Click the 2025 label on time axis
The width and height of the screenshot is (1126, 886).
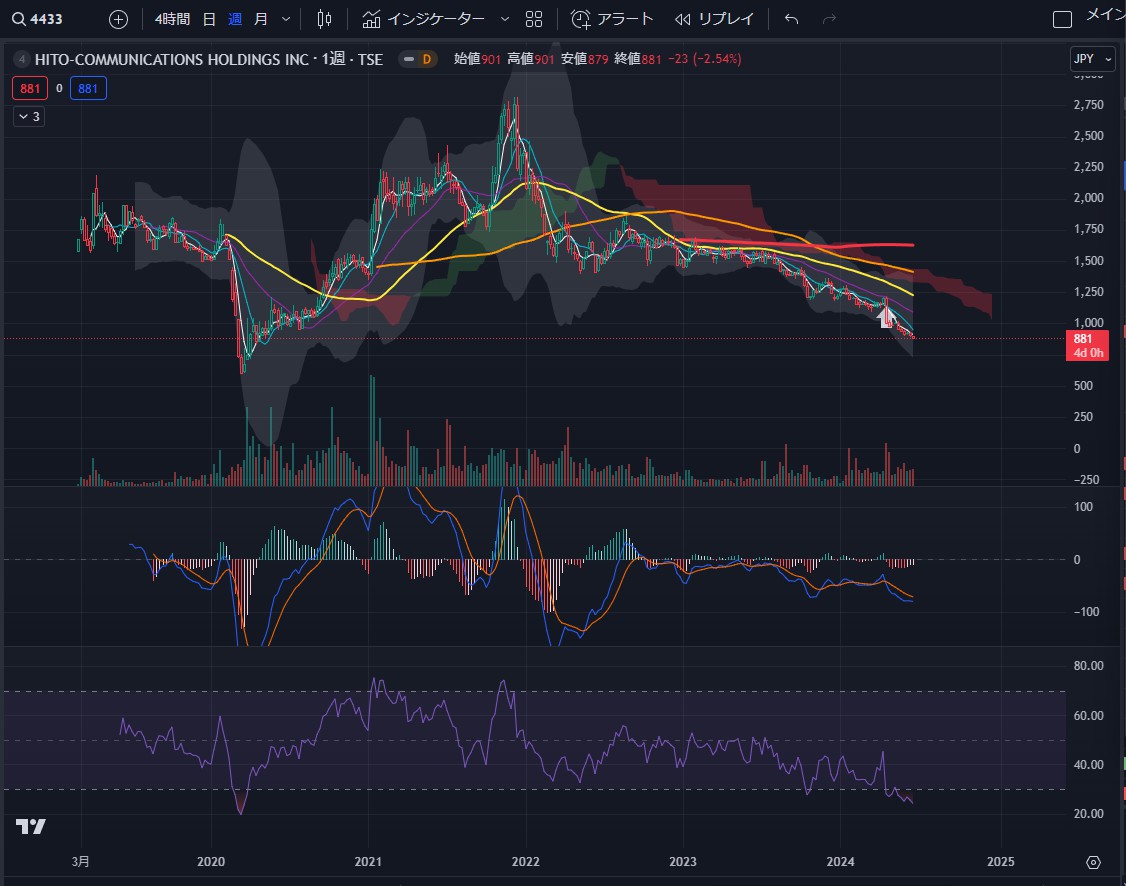coord(1001,862)
